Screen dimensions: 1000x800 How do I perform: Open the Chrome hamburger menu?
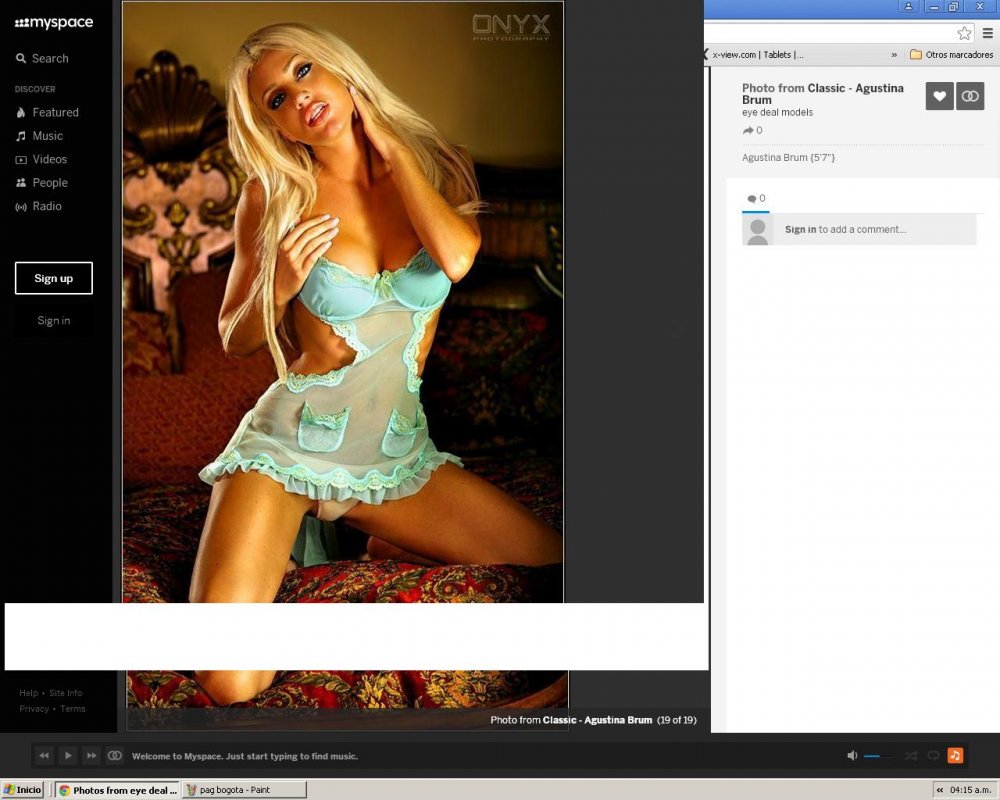(x=988, y=33)
